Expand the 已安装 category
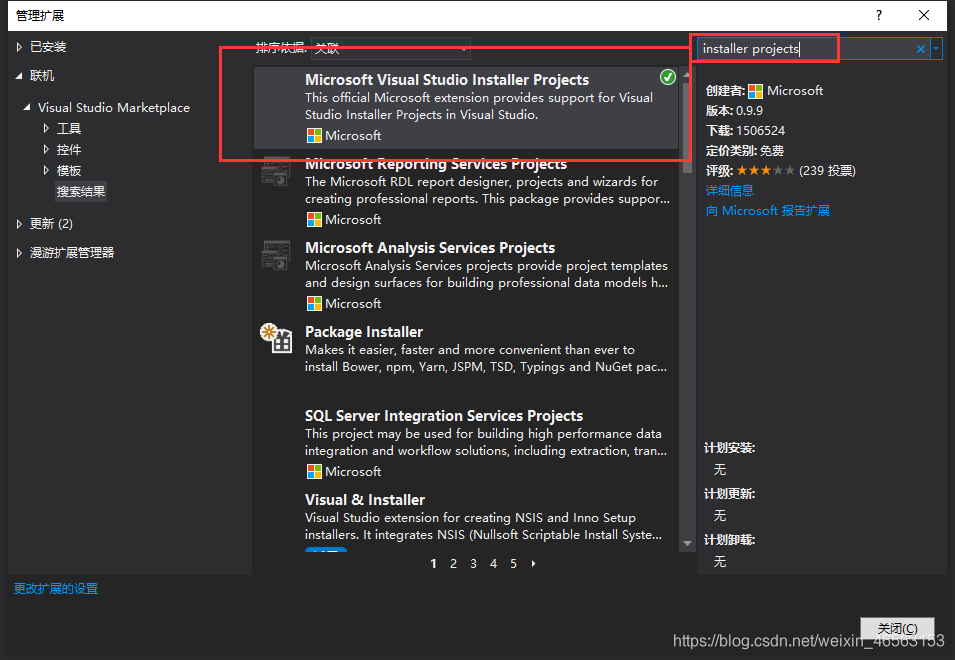The width and height of the screenshot is (955, 660). (19, 47)
